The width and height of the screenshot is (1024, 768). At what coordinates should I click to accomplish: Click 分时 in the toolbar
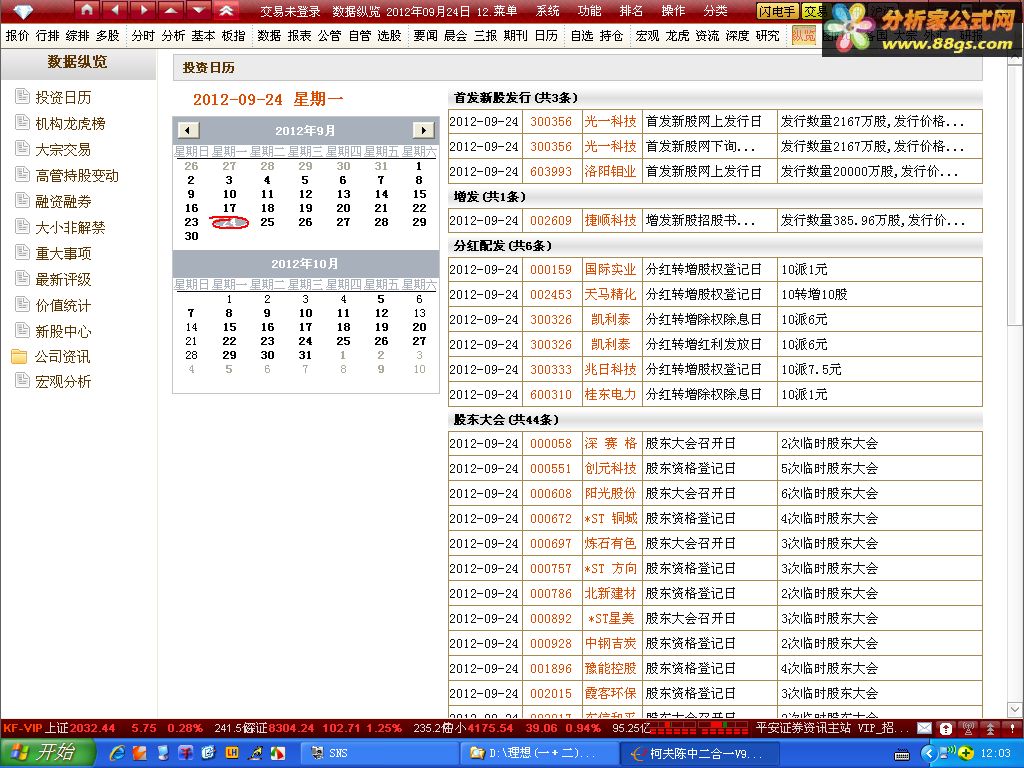coord(143,36)
